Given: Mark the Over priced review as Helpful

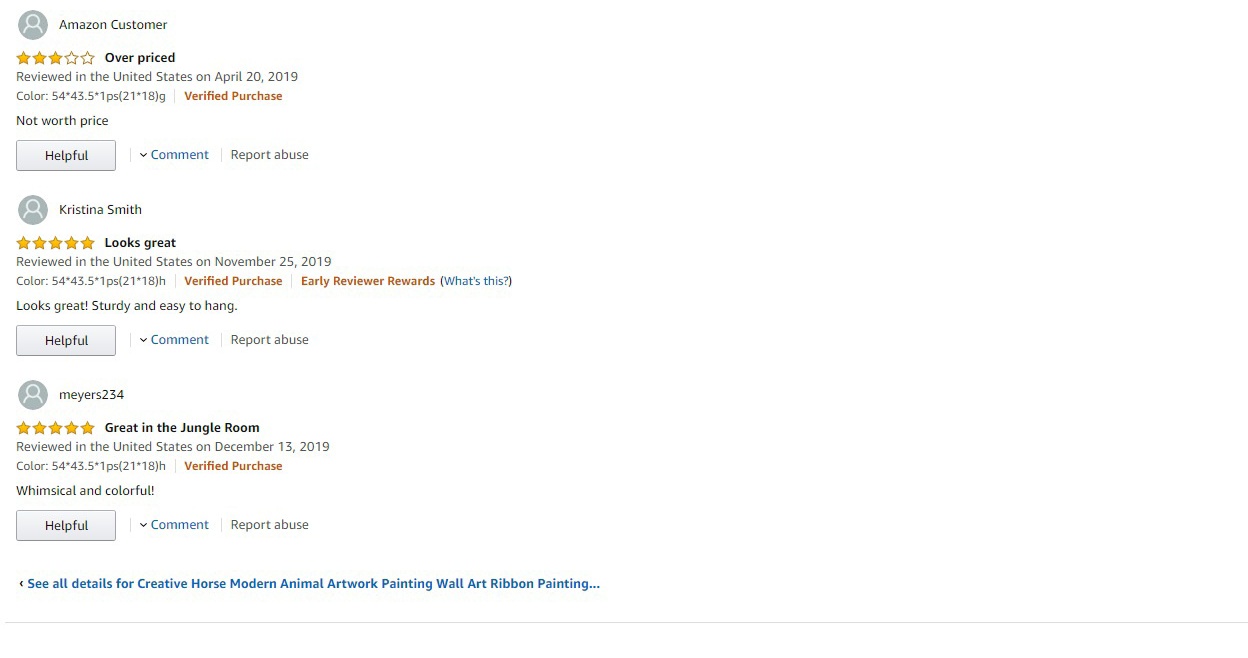Looking at the screenshot, I should click(66, 156).
